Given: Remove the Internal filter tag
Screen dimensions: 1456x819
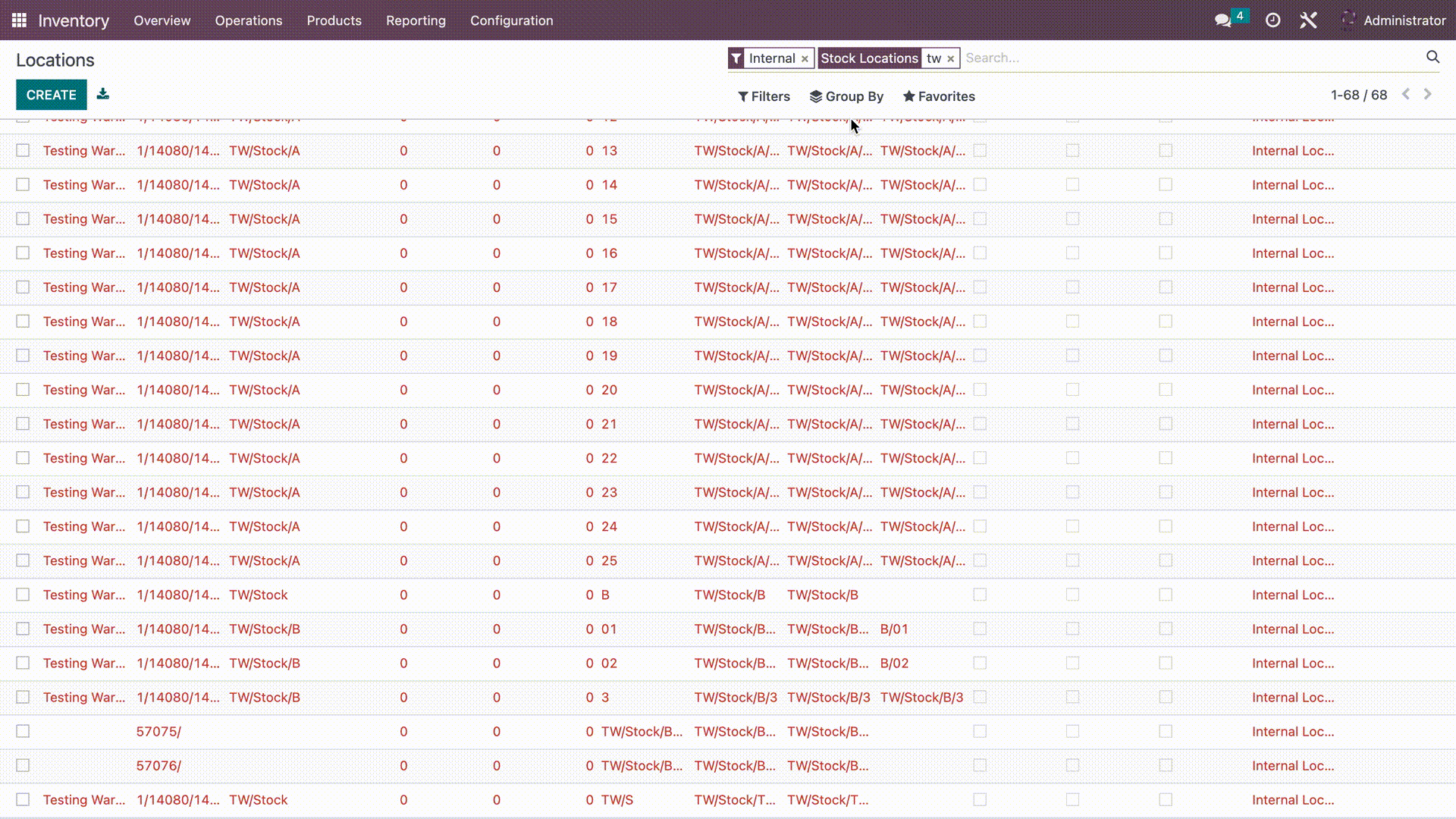Looking at the screenshot, I should click(x=805, y=58).
